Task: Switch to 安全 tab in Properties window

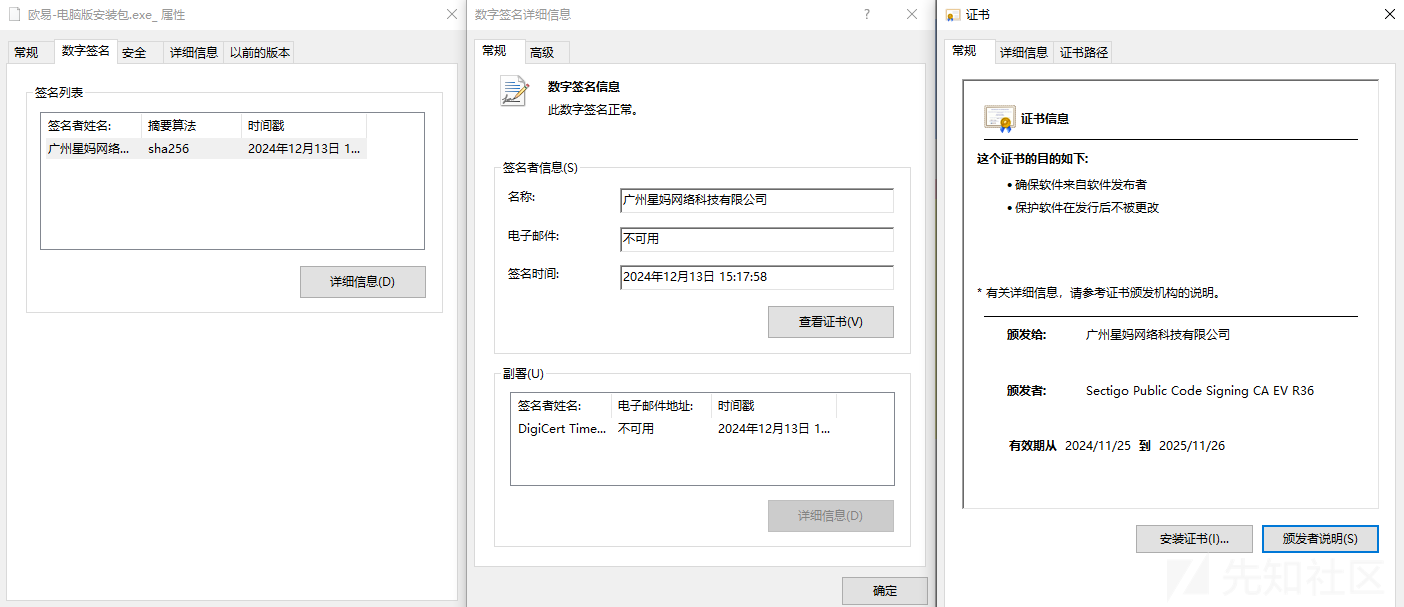Action: pos(134,53)
